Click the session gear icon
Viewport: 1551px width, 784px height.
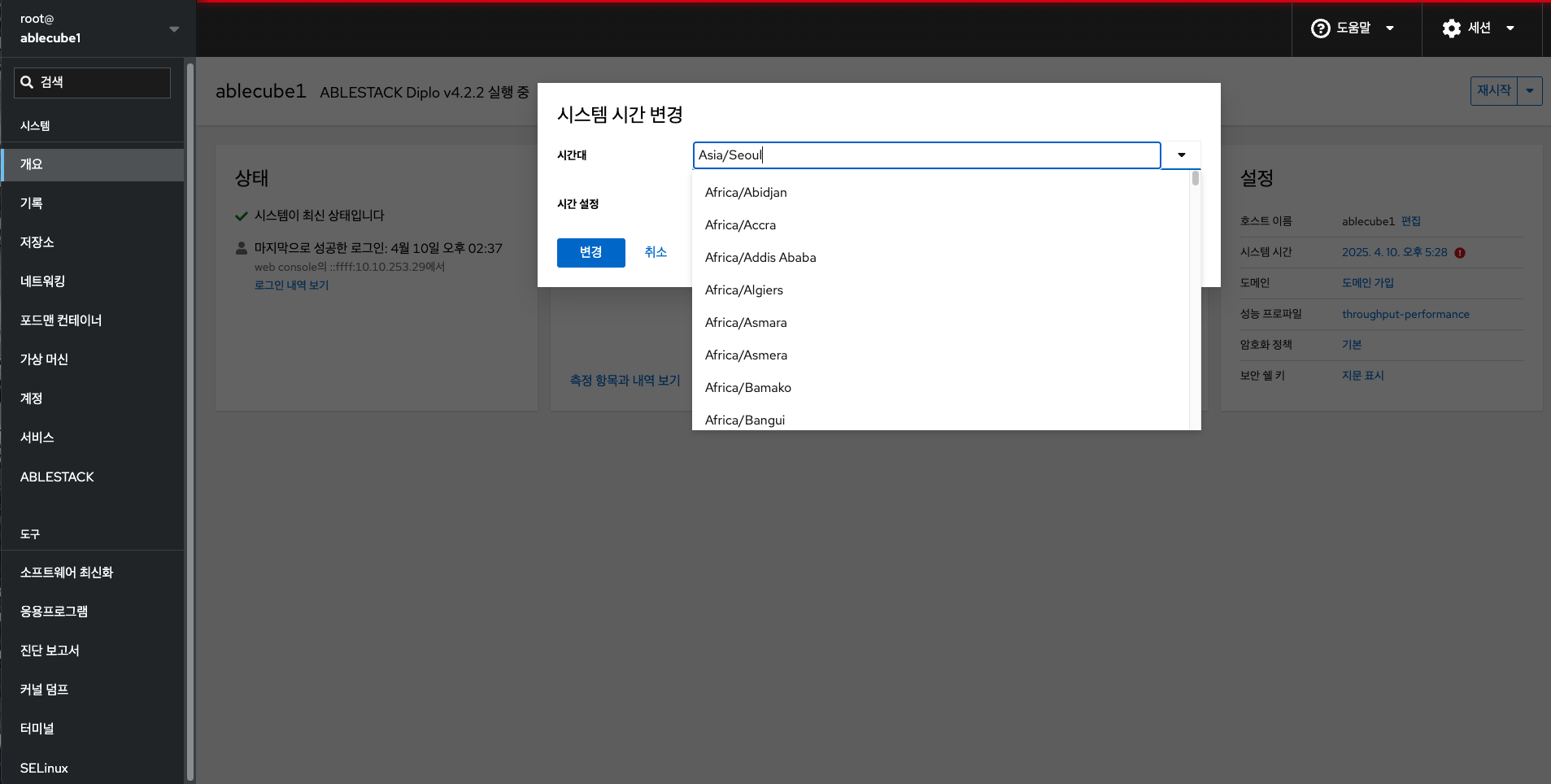1451,28
